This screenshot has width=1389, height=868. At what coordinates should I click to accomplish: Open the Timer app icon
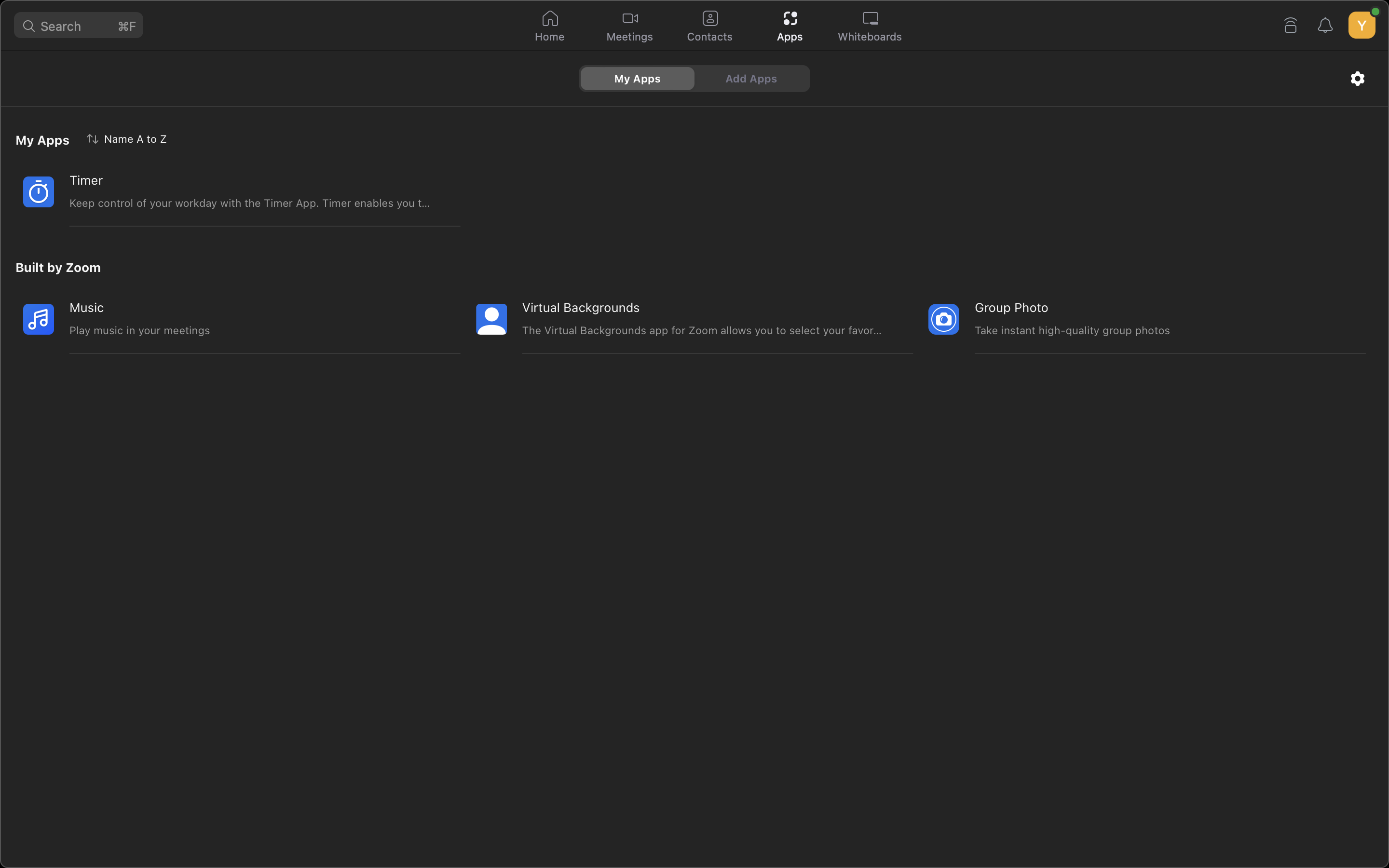(x=39, y=192)
